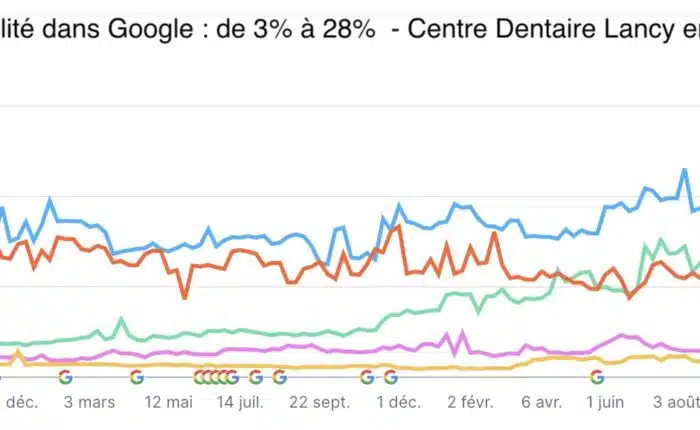The image size is (700, 430).
Task: Click the 6 avr. date label
Action: click(x=541, y=402)
